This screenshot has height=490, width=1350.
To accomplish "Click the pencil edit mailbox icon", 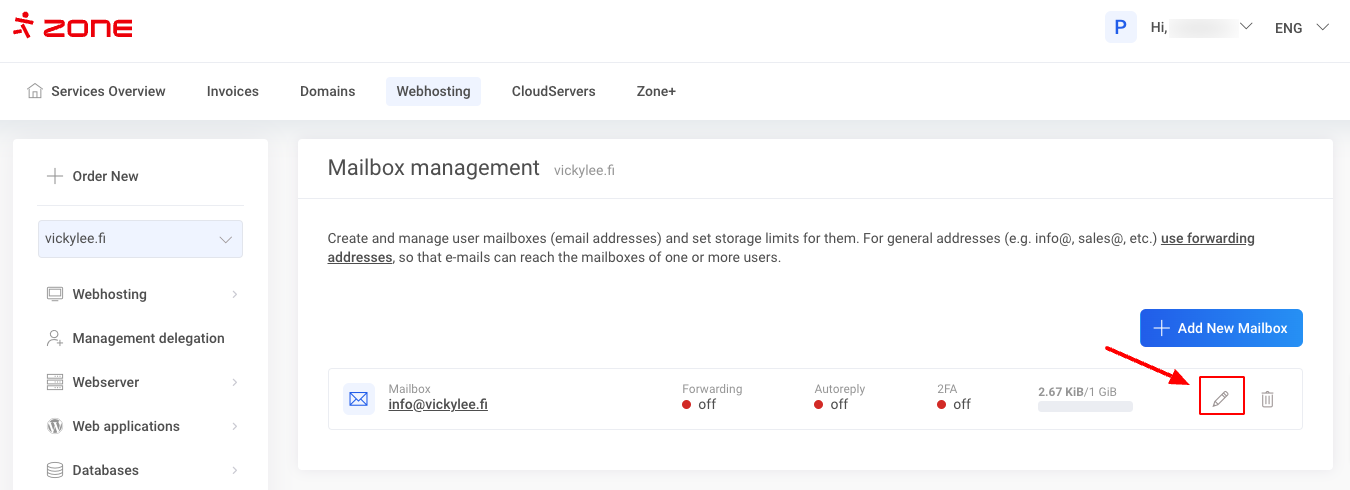I will click(x=1220, y=399).
